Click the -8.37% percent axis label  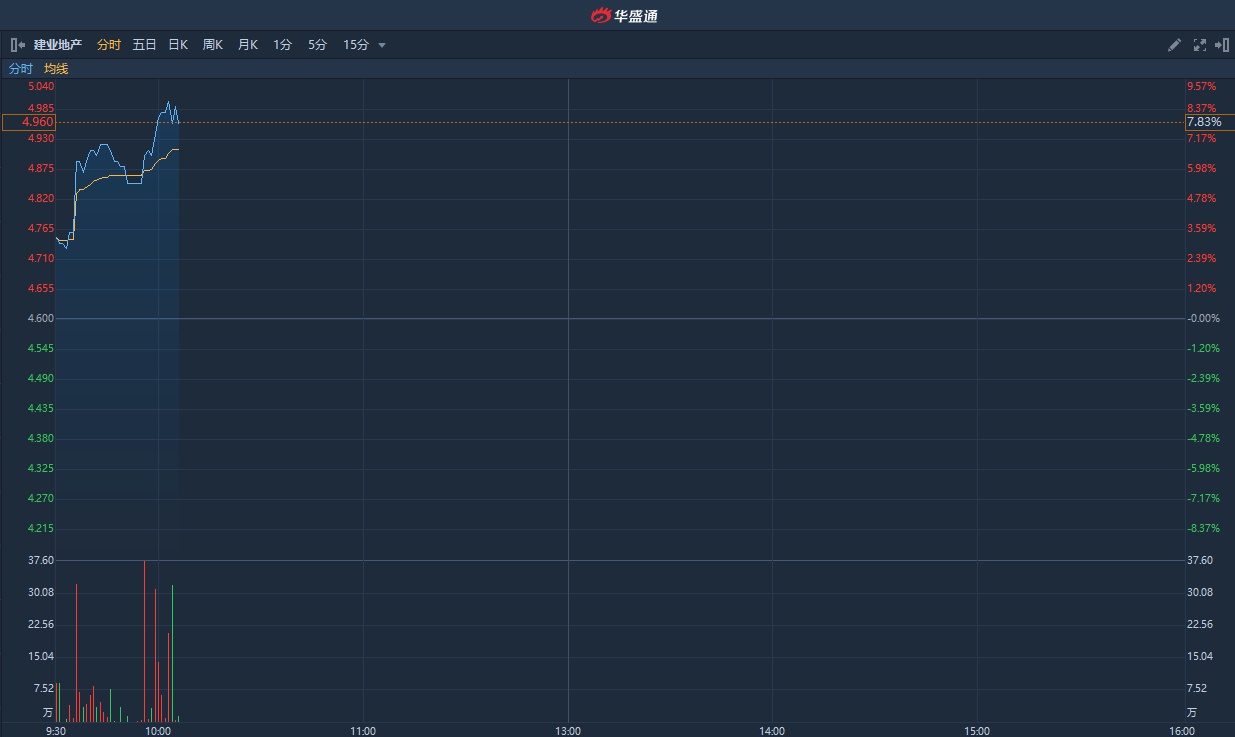(1203, 528)
